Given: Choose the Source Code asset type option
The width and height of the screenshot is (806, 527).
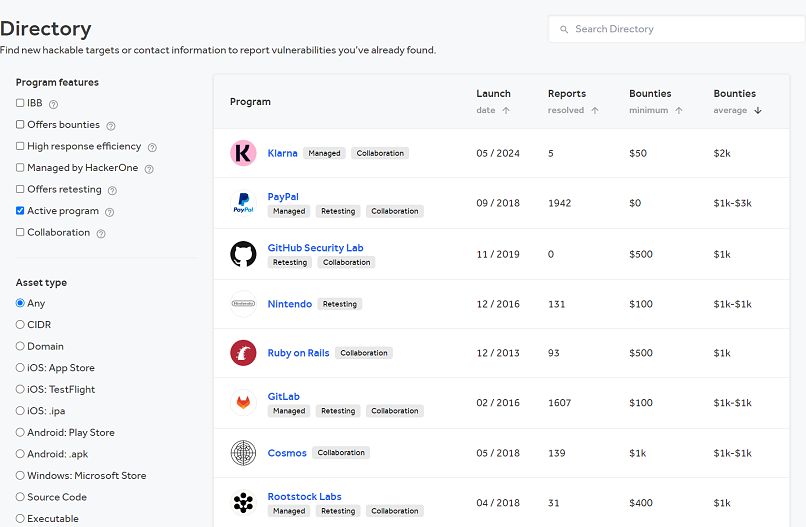Looking at the screenshot, I should coord(20,497).
